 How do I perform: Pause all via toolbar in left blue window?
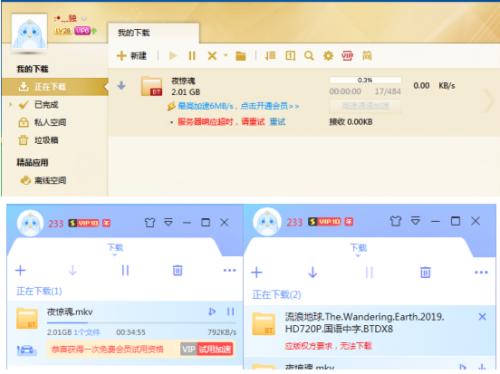point(125,270)
